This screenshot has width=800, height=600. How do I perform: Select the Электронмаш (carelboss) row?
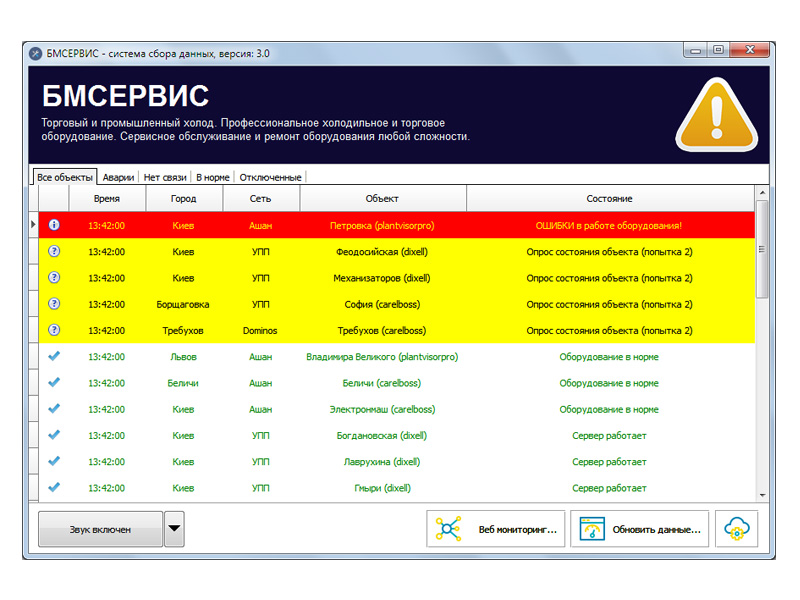[383, 409]
